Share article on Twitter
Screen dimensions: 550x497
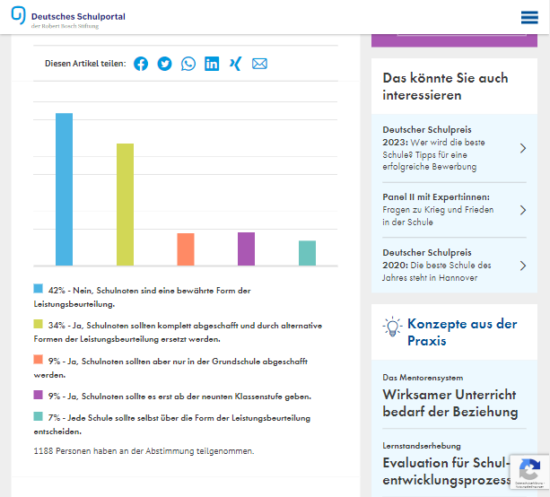(x=165, y=64)
